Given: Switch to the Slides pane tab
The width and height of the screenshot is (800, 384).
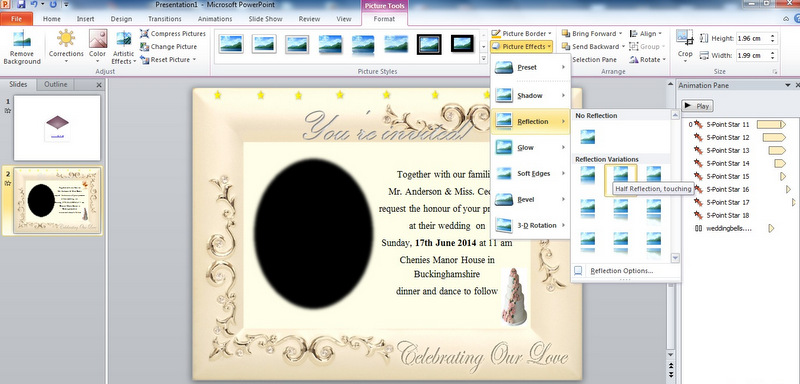Looking at the screenshot, I should point(18,85).
